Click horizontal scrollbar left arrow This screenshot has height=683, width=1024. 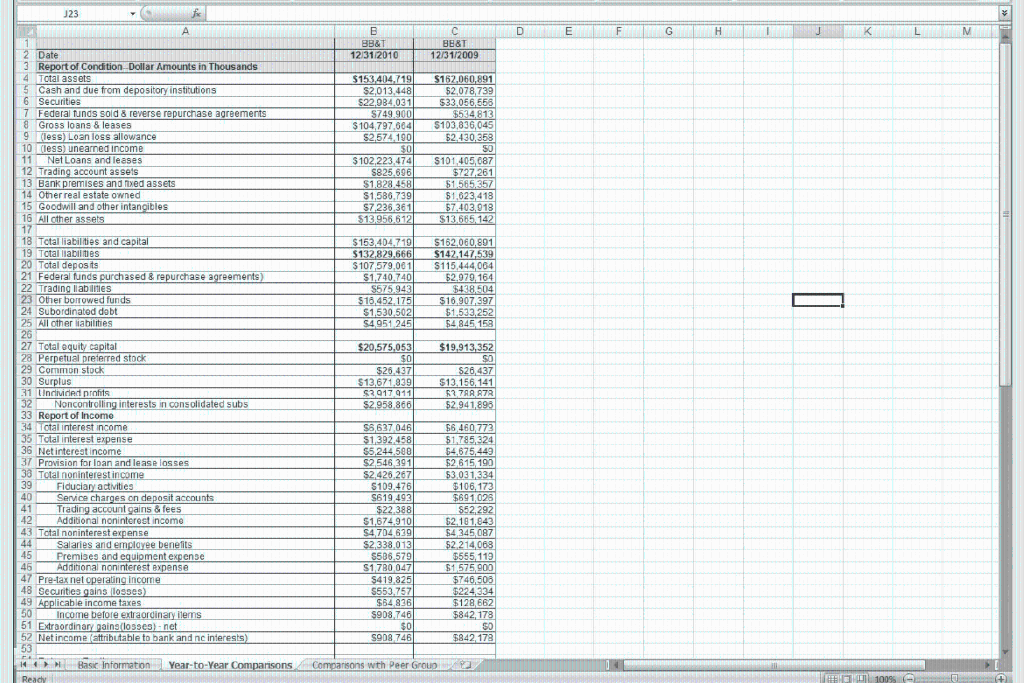(615, 665)
